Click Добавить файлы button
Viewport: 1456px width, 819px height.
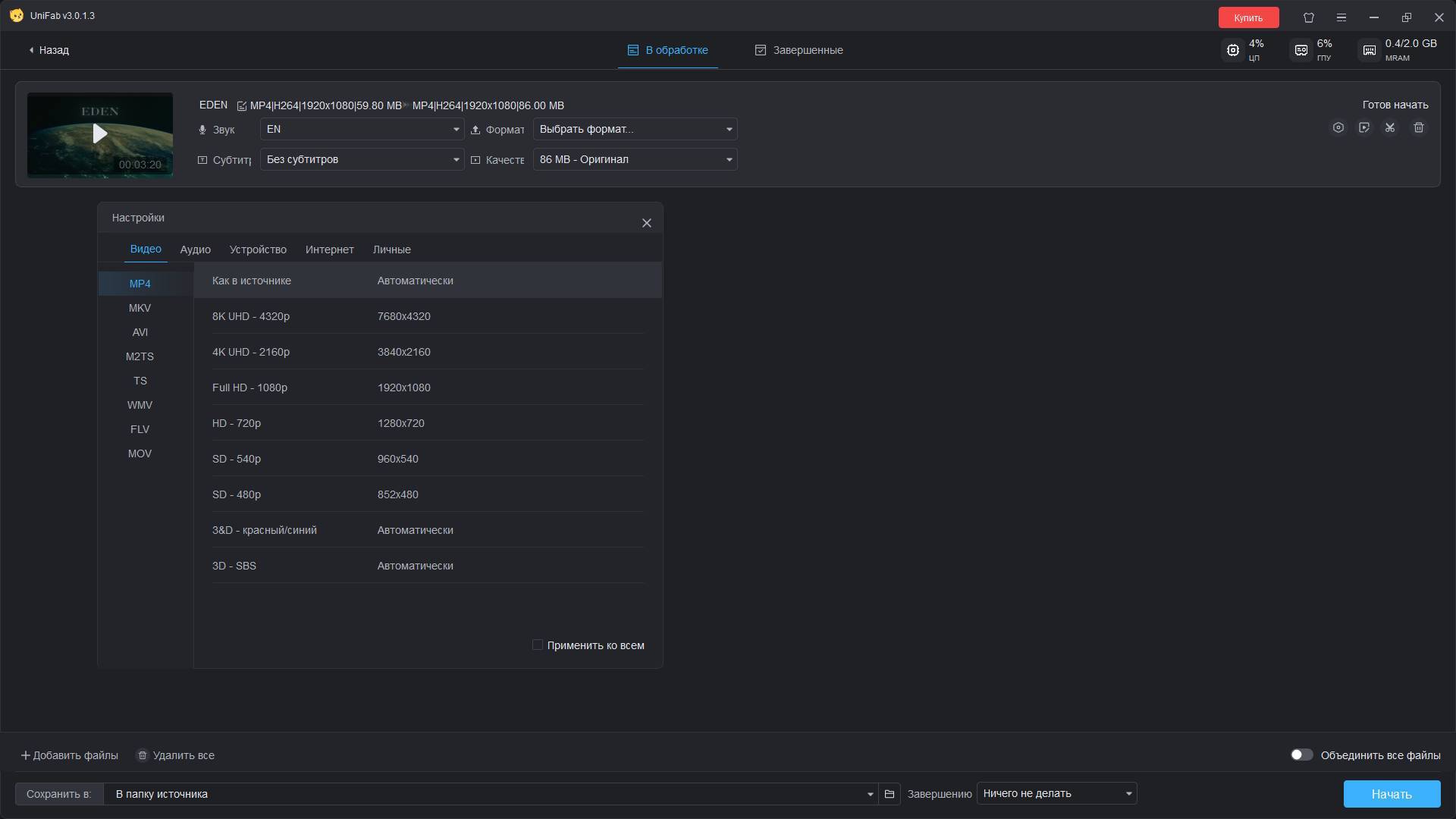tap(69, 755)
